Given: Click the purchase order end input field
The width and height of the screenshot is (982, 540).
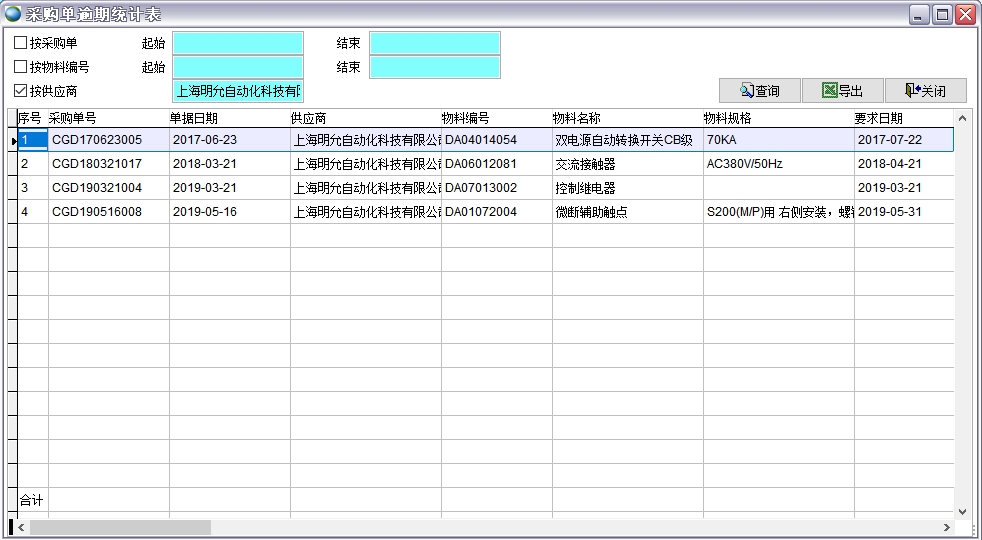Looking at the screenshot, I should click(x=434, y=43).
